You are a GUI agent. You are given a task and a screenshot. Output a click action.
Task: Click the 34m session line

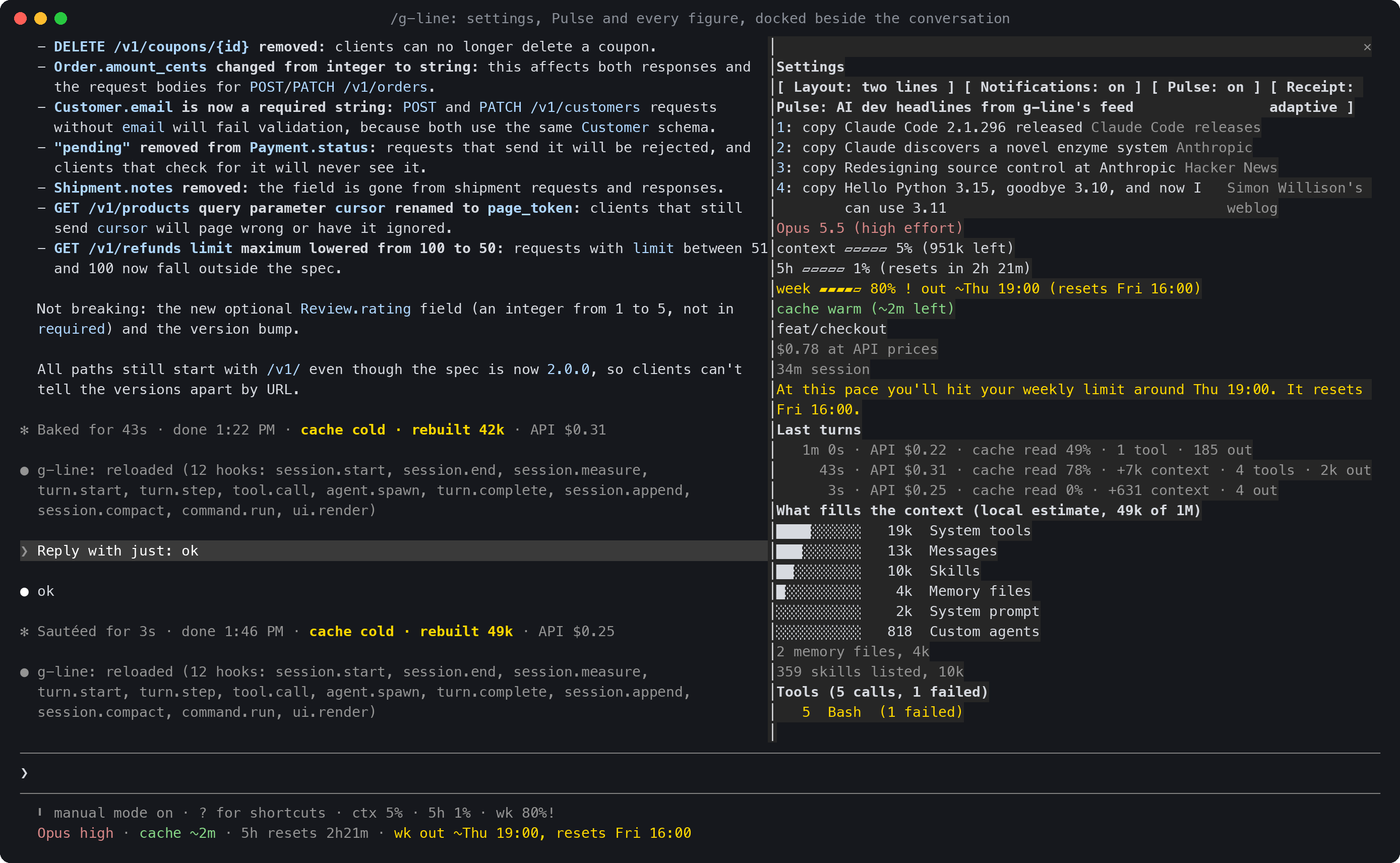tap(823, 369)
